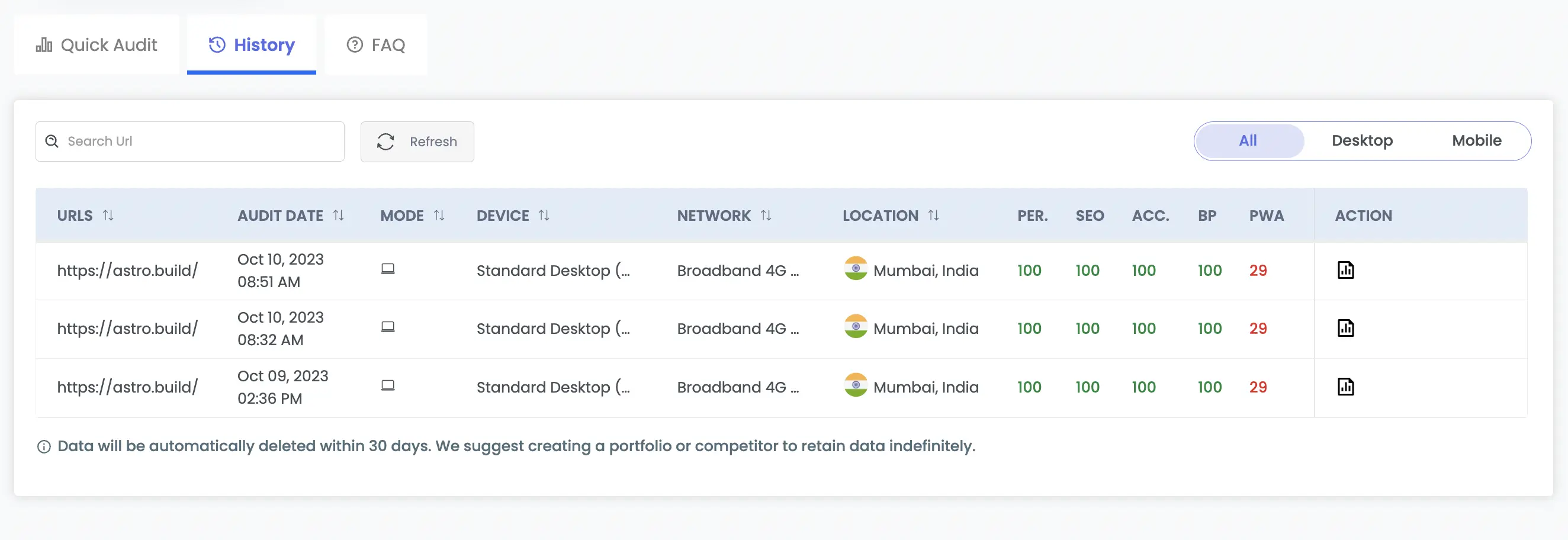The width and height of the screenshot is (1568, 540).
Task: Click ACC. score 100 in 08:32 AM row
Action: point(1143,328)
